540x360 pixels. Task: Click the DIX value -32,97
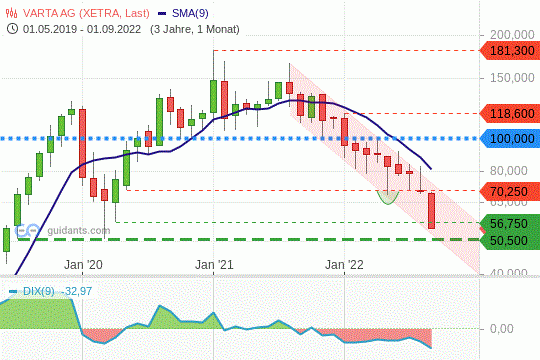[x=76, y=291]
